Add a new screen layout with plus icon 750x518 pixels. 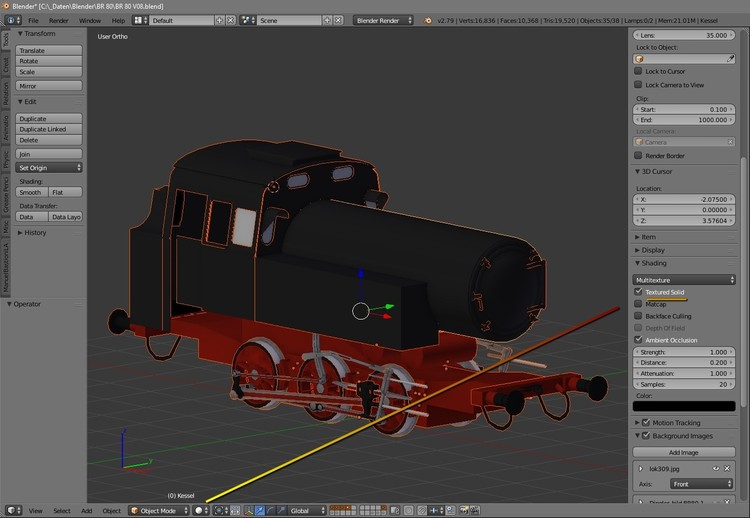(220, 21)
